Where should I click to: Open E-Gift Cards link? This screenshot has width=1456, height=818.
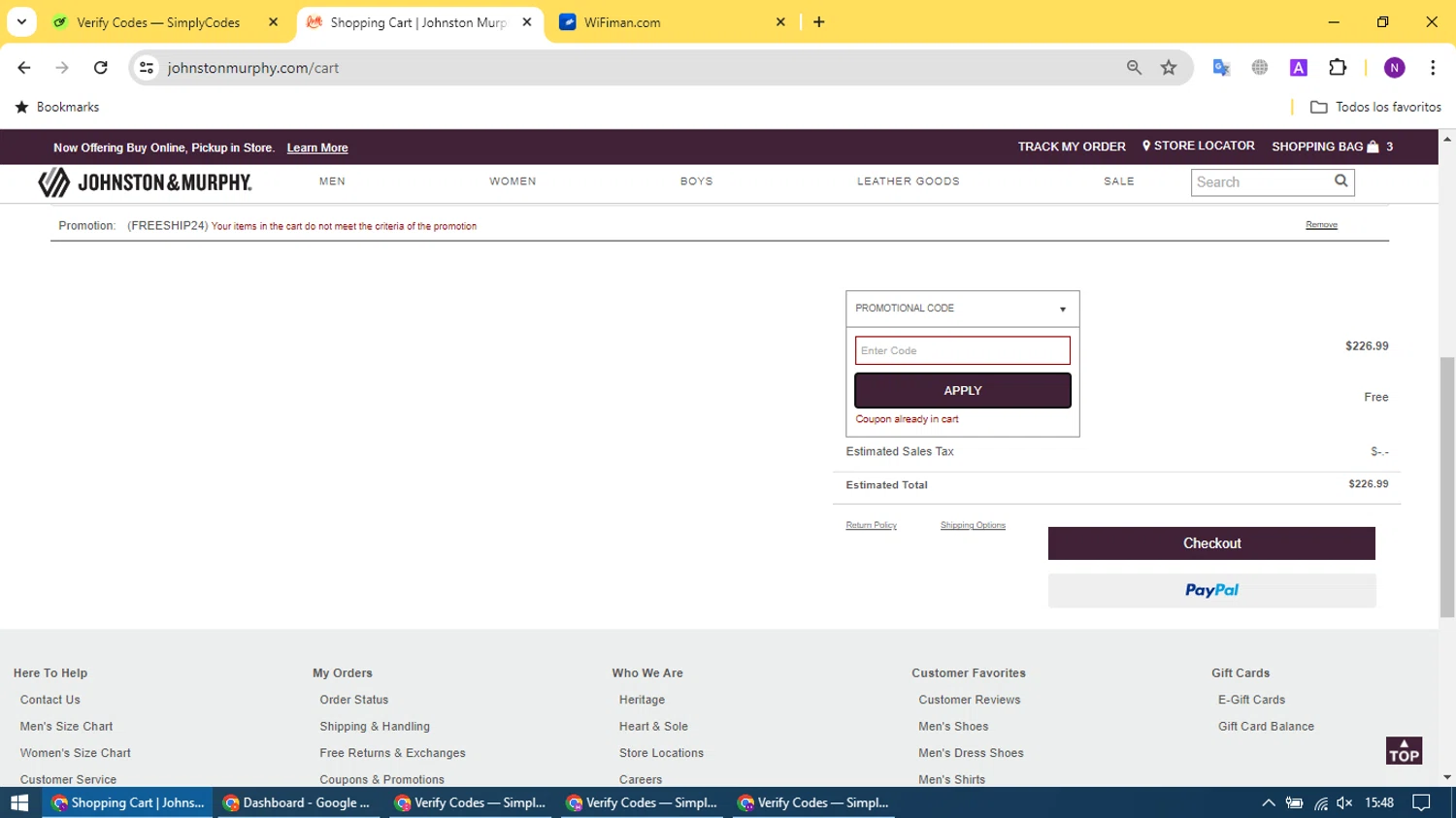click(1251, 700)
